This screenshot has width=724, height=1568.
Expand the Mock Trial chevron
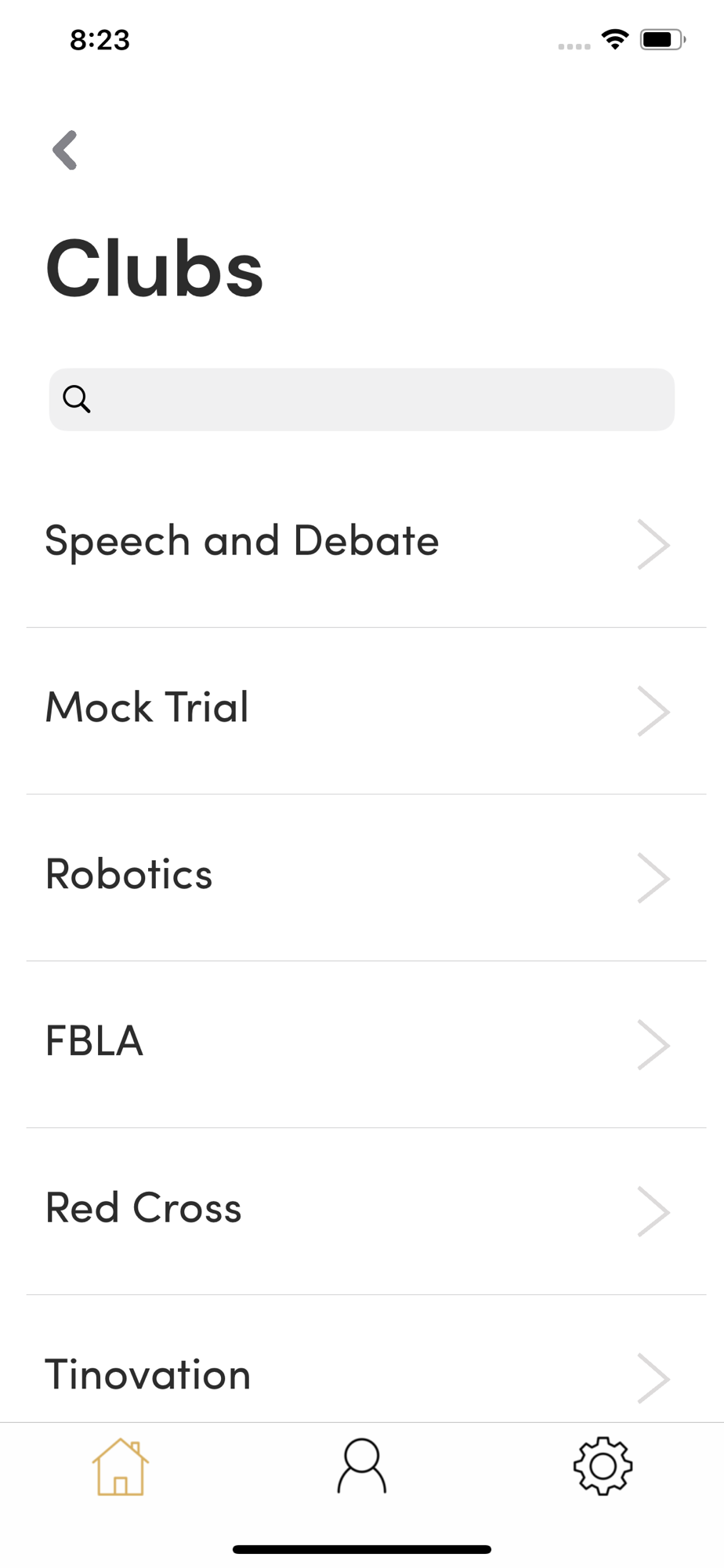coord(653,711)
